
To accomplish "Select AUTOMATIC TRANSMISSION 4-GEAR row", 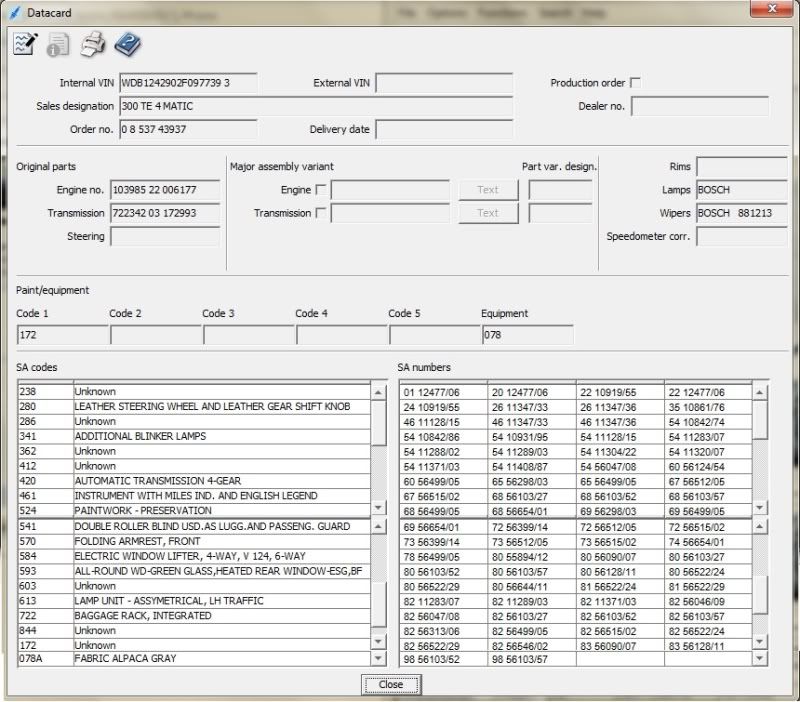I will click(194, 481).
